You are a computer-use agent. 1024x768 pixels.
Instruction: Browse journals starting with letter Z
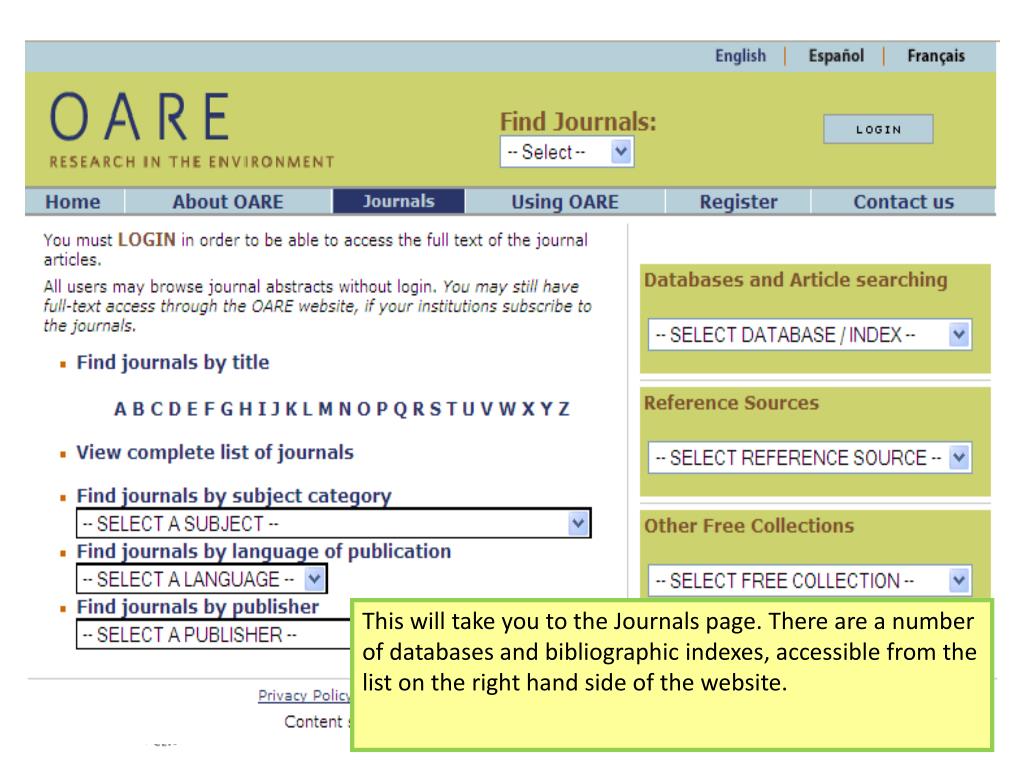pos(564,409)
